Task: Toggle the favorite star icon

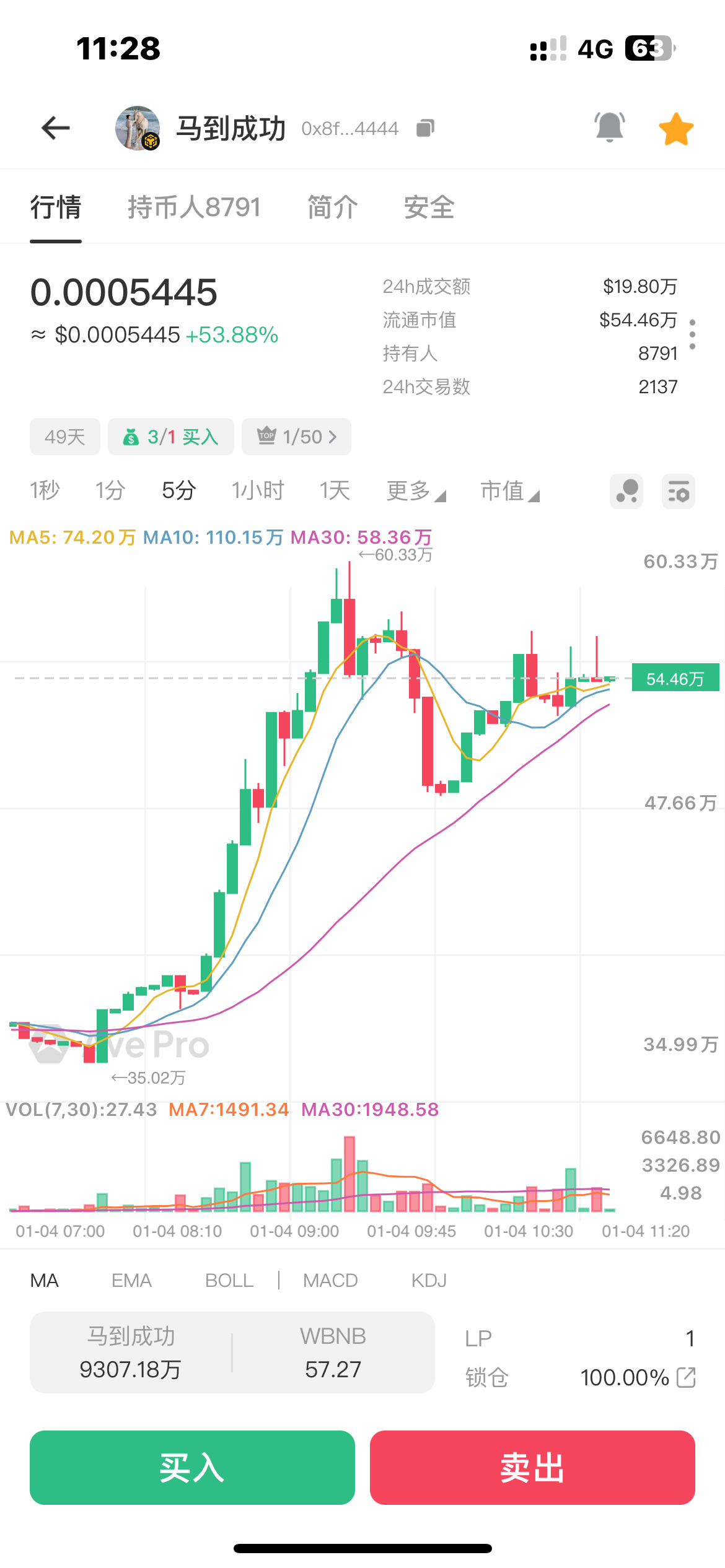Action: [676, 129]
